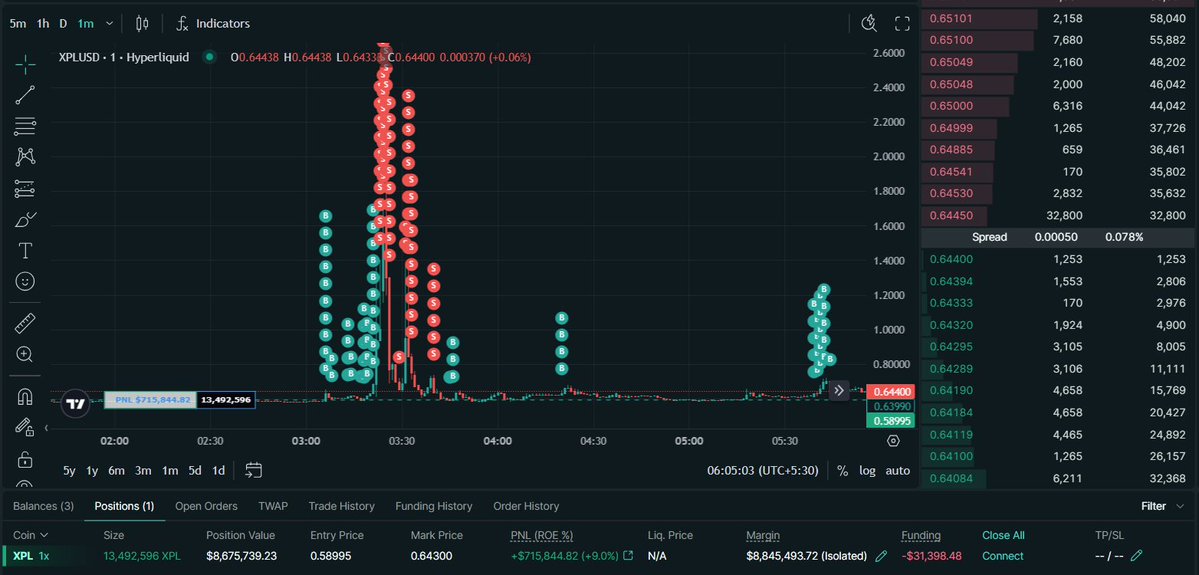Click the 0.64450 ask price row
Screen dimensions: 1199x575
(1058, 216)
